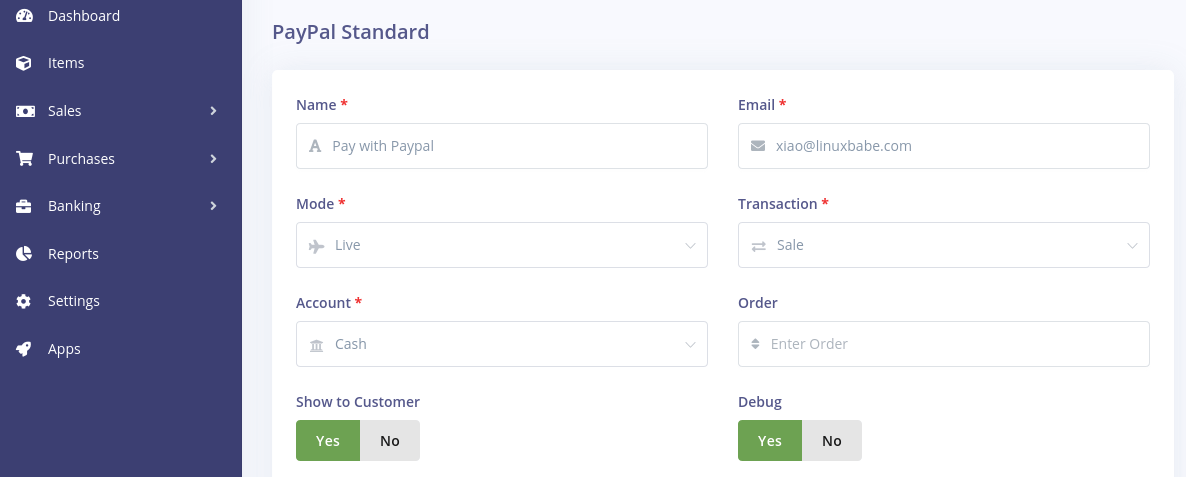1186x477 pixels.
Task: Click the Items cube icon in sidebar
Action: click(24, 63)
